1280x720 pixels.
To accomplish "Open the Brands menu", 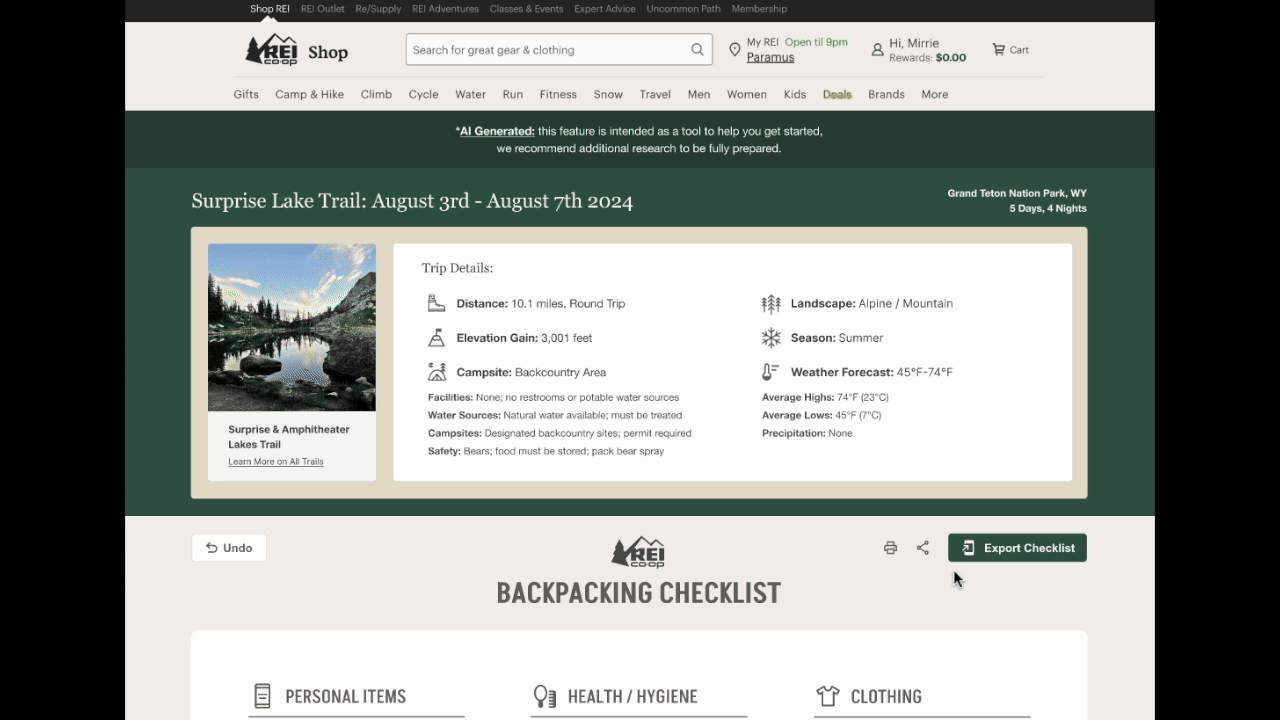I will point(886,94).
